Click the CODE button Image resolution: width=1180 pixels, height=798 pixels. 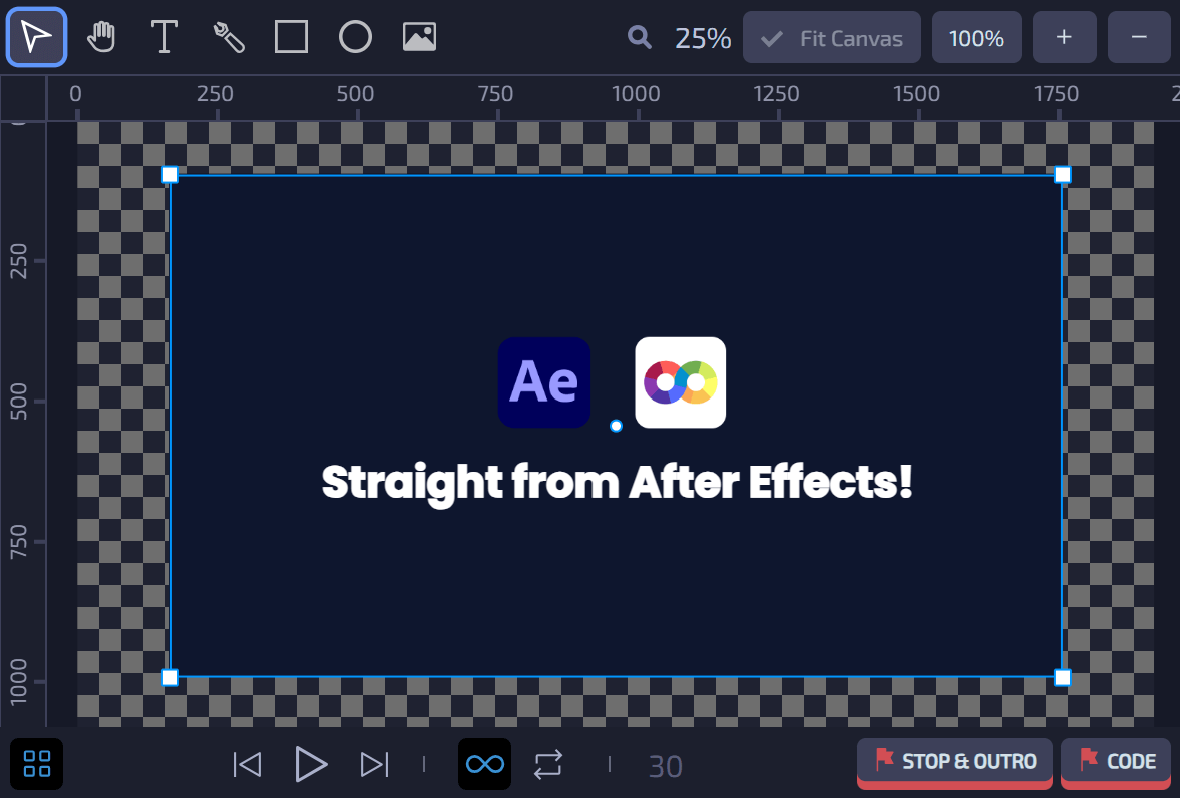click(x=1116, y=763)
